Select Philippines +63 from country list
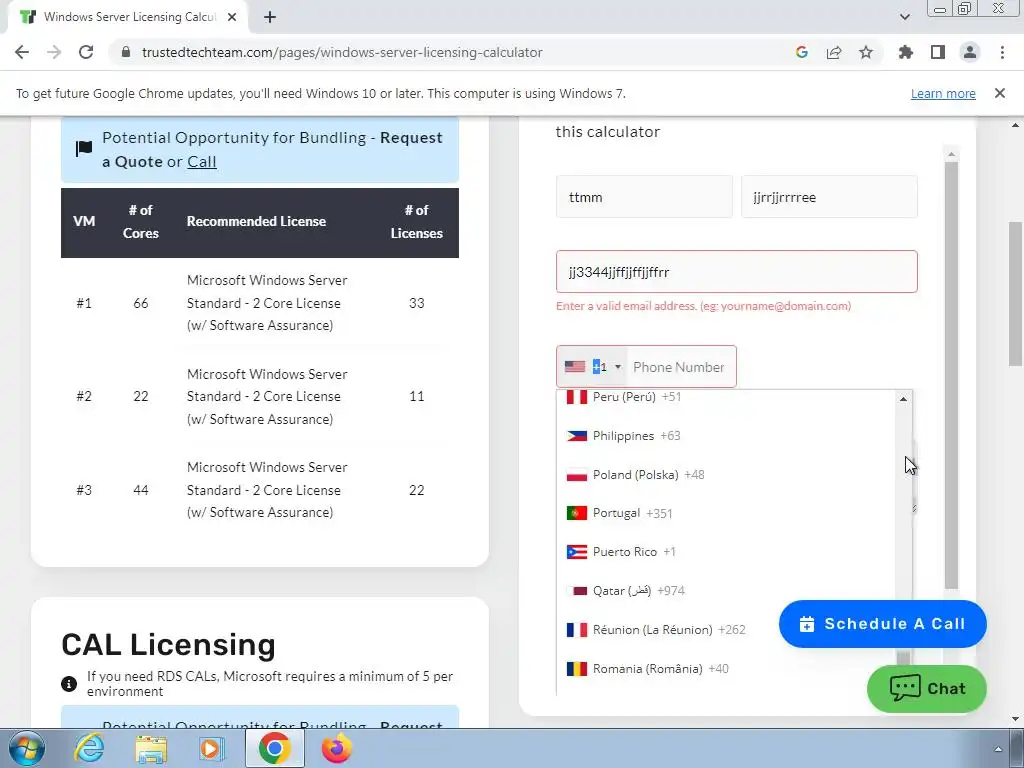1024x768 pixels. [726, 436]
